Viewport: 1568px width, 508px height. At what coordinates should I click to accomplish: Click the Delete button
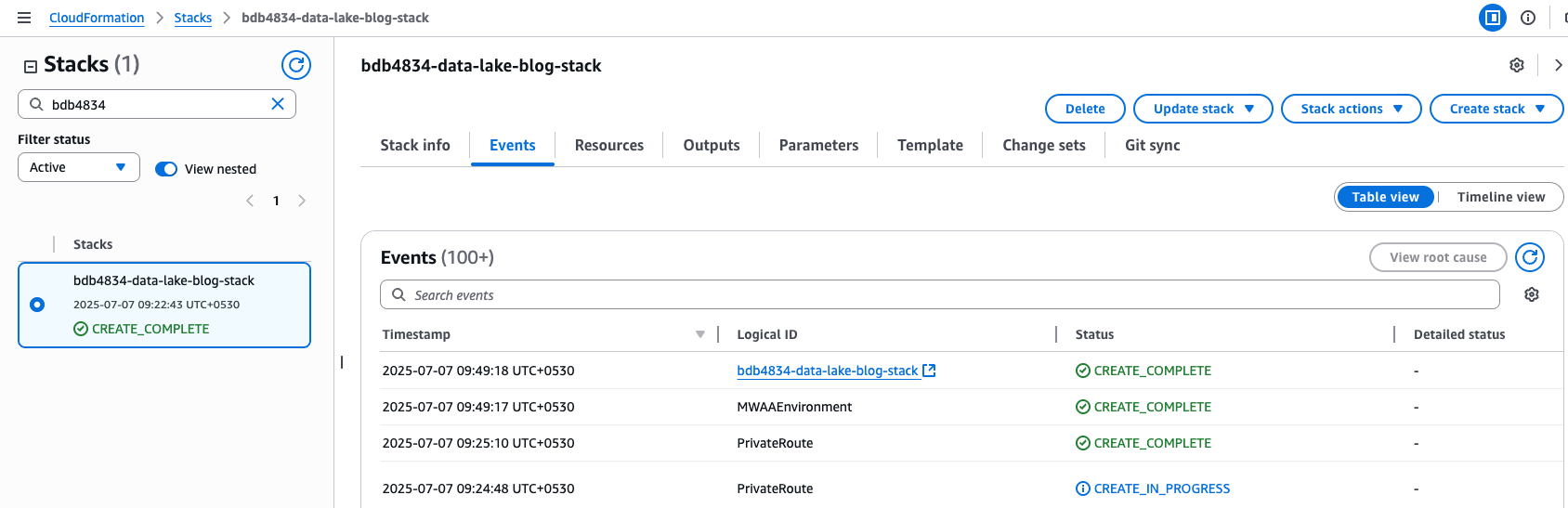pyautogui.click(x=1084, y=109)
